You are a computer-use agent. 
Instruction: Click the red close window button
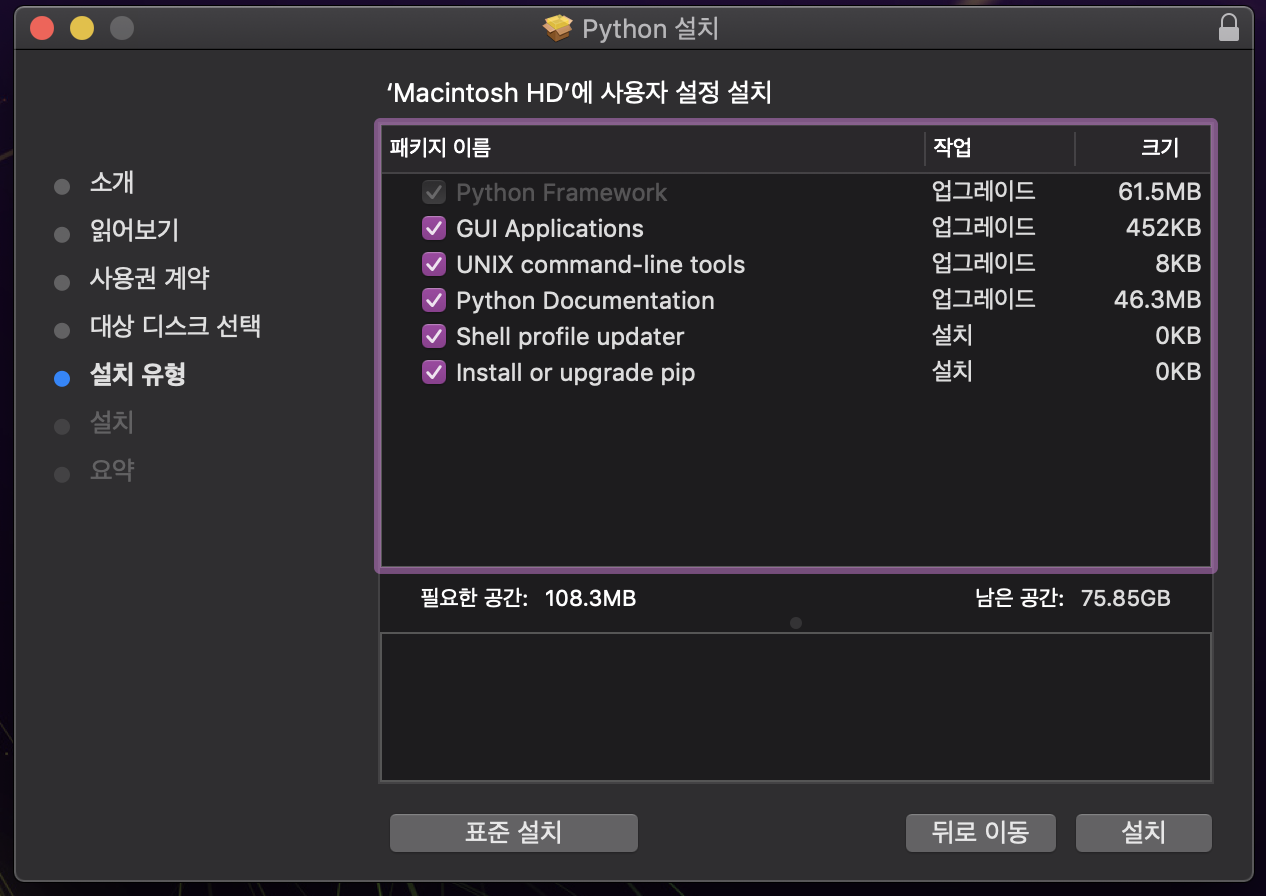41,27
